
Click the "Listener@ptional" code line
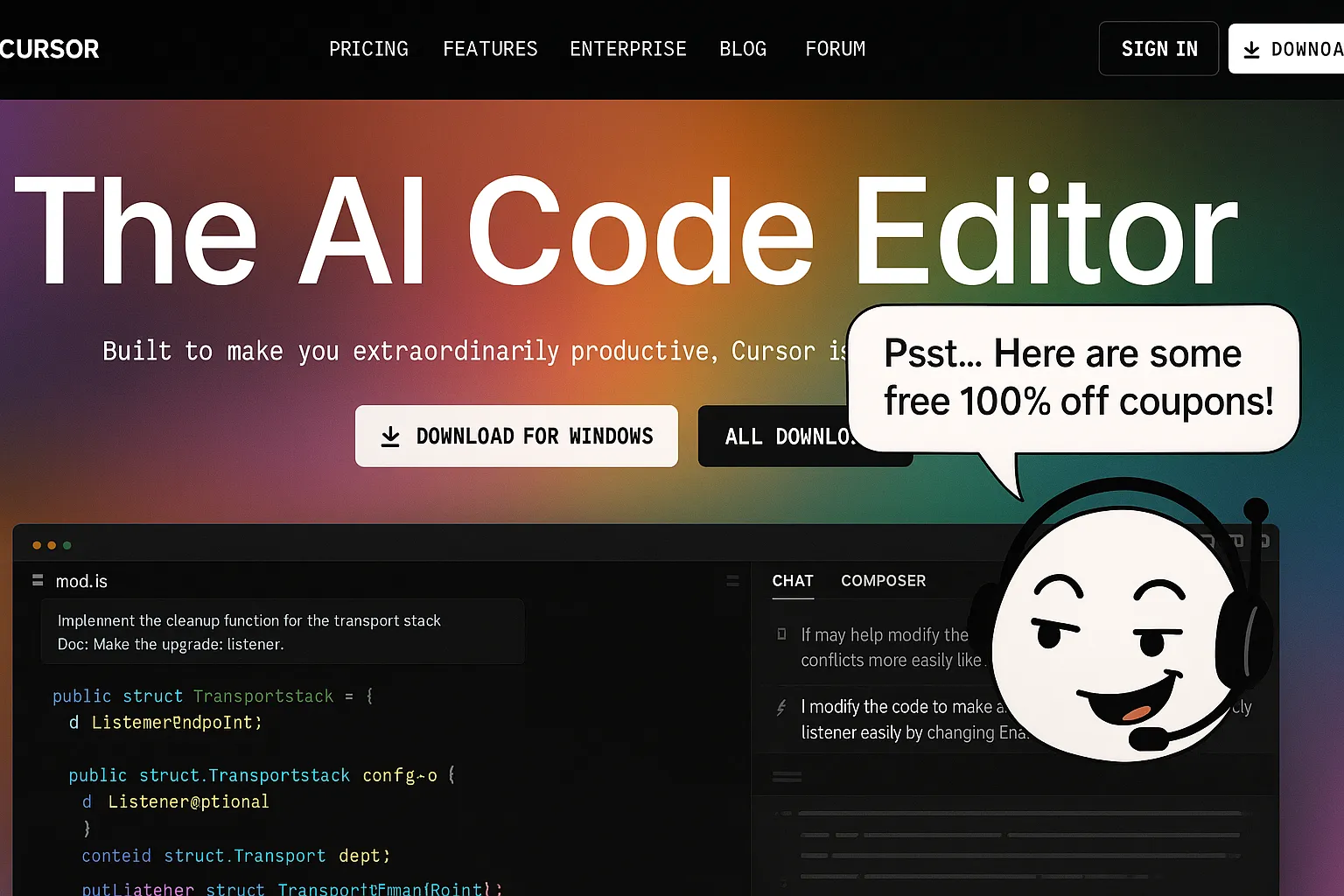click(175, 801)
